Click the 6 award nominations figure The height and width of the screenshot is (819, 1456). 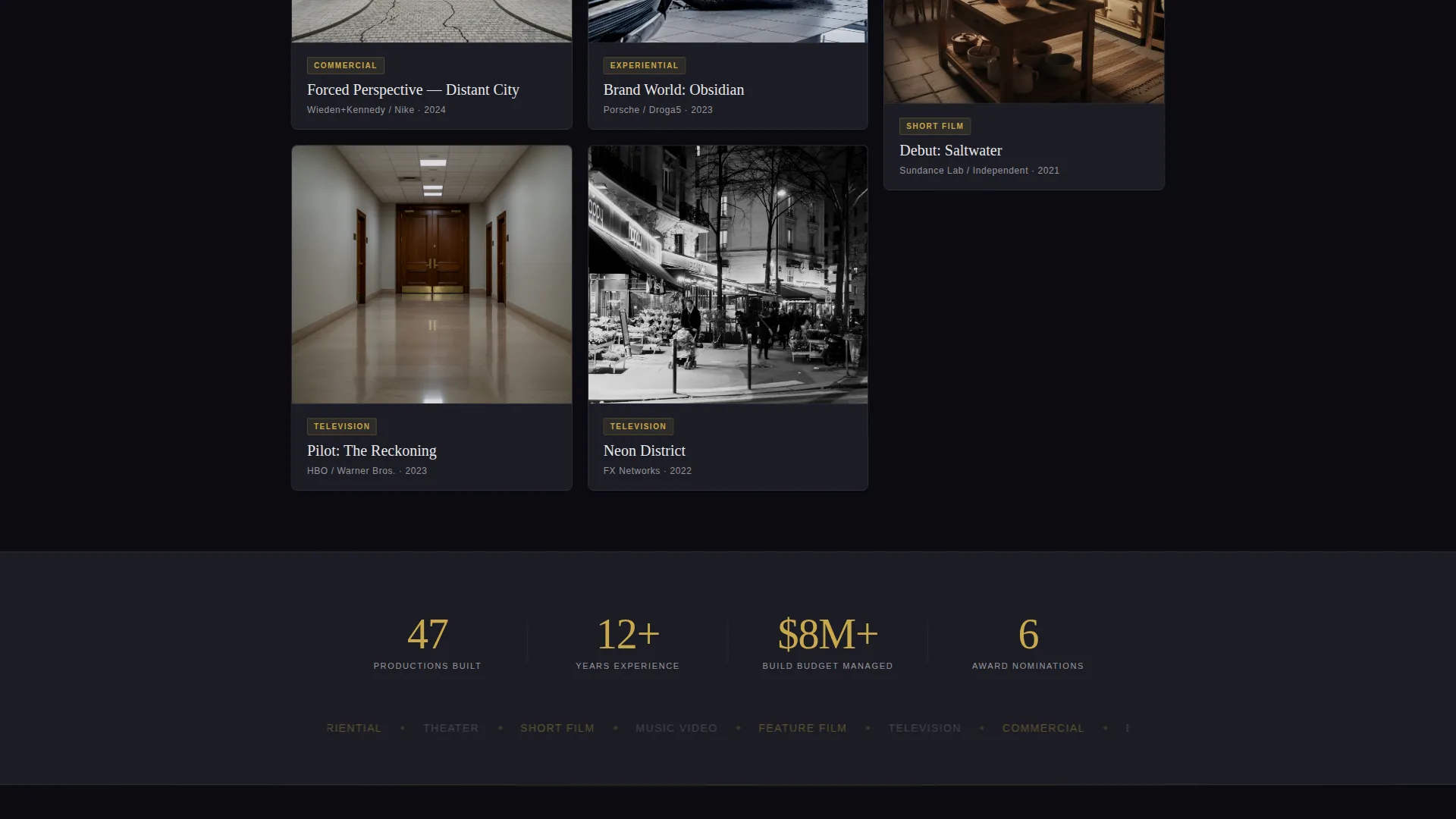[1028, 634]
